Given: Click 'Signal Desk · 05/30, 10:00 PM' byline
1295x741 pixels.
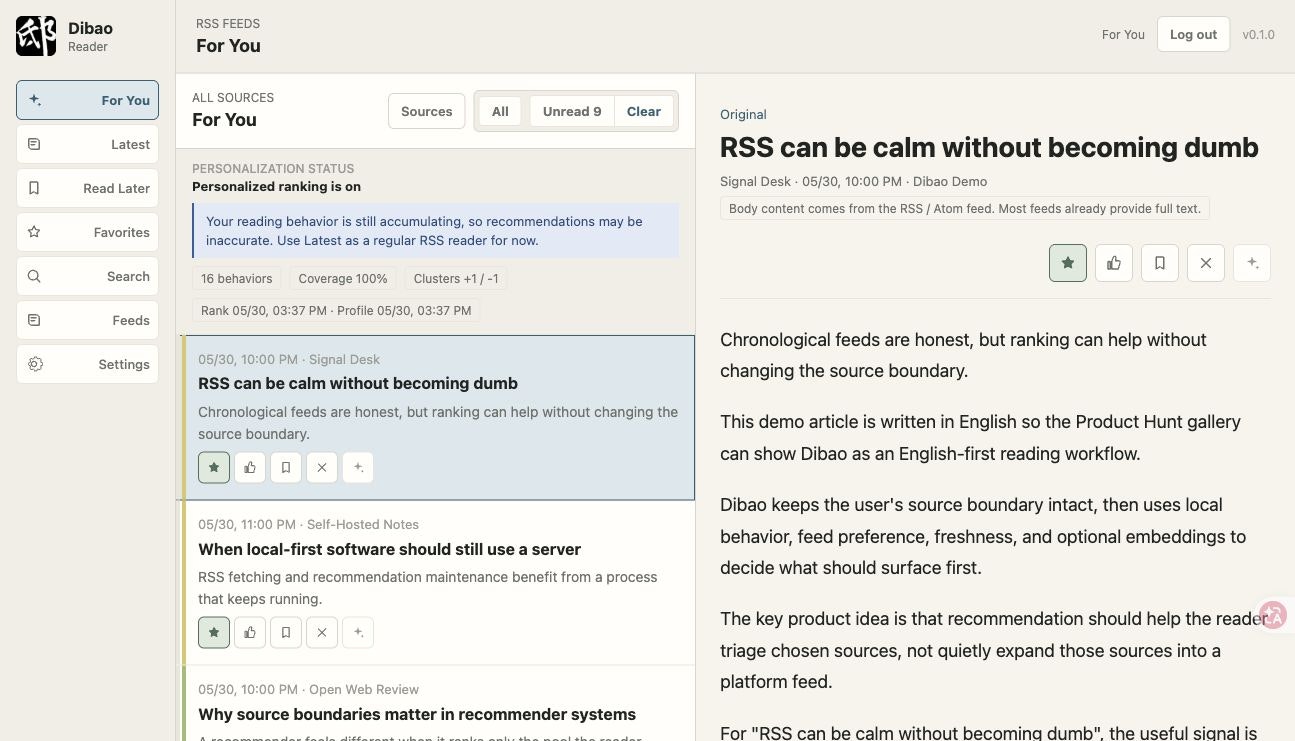Looking at the screenshot, I should 853,181.
